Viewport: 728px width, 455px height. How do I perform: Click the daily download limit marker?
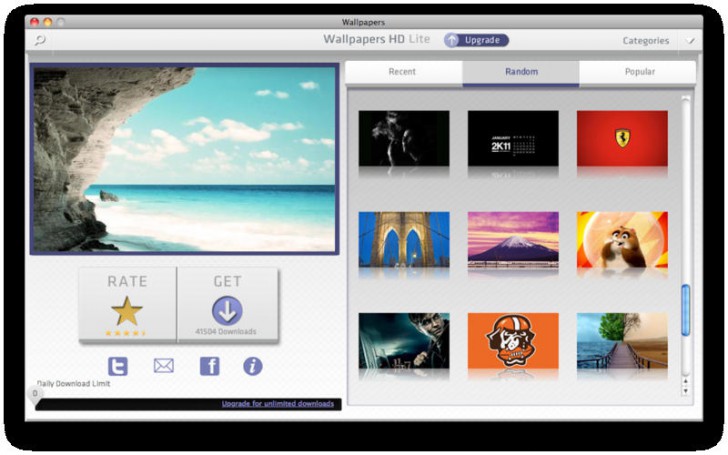pyautogui.click(x=35, y=394)
